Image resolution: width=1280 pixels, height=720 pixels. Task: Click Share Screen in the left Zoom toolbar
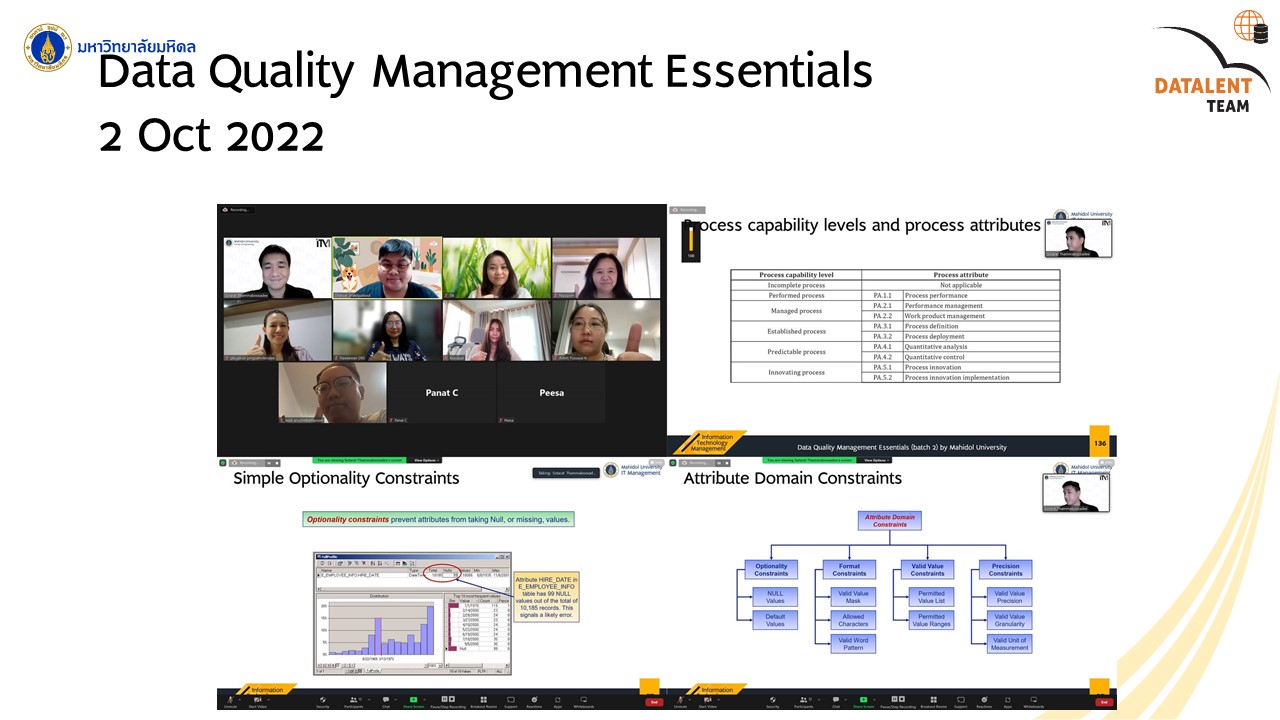(413, 701)
